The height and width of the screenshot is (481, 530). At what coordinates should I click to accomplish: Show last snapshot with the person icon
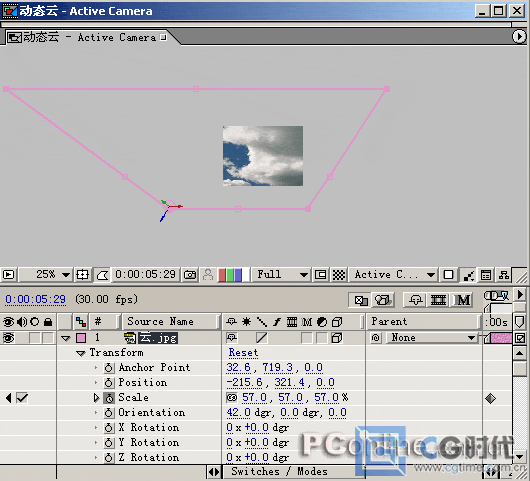[208, 274]
